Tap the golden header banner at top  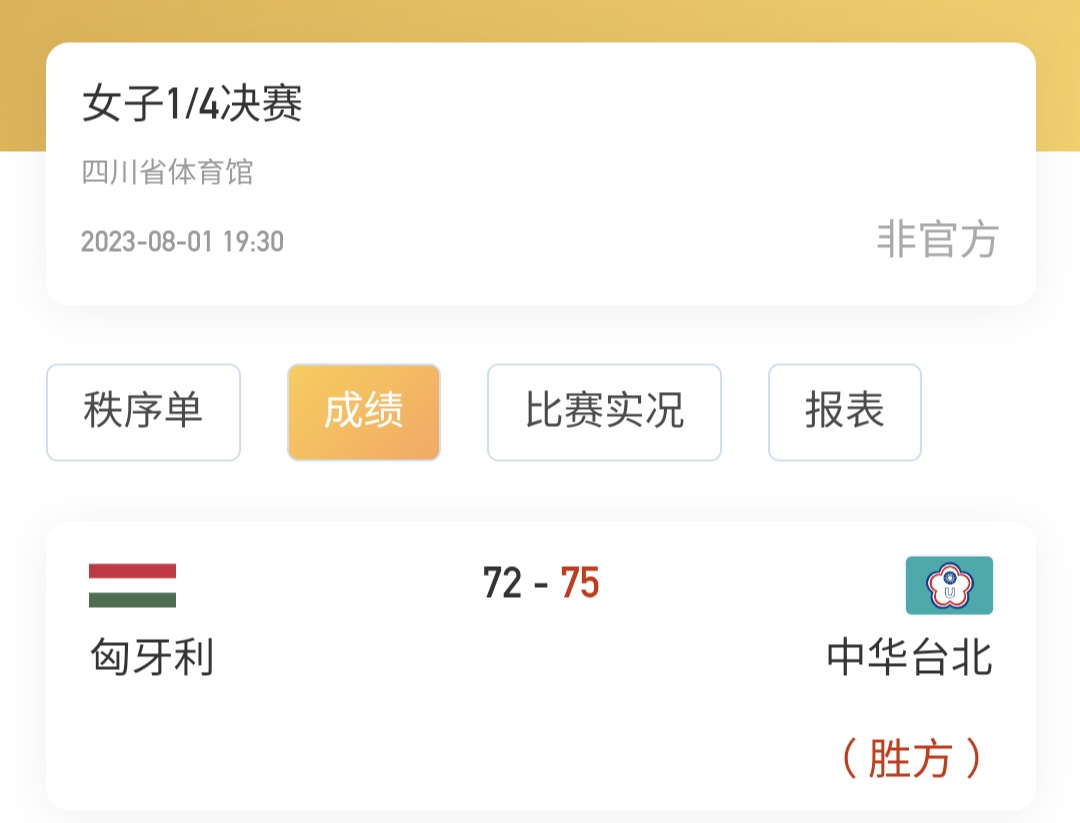[x=540, y=20]
